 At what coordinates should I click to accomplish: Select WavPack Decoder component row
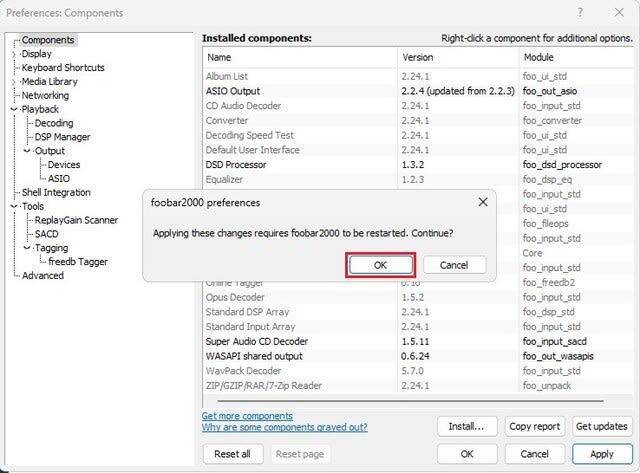click(418, 371)
